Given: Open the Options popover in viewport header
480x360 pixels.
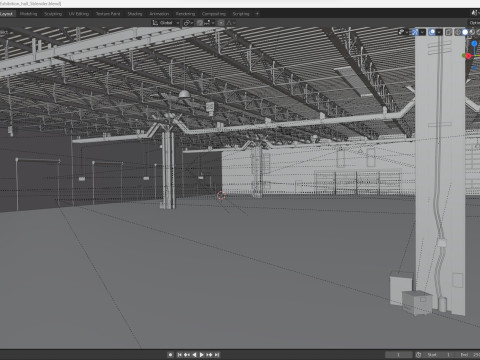Looking at the screenshot, I should coord(474,23).
